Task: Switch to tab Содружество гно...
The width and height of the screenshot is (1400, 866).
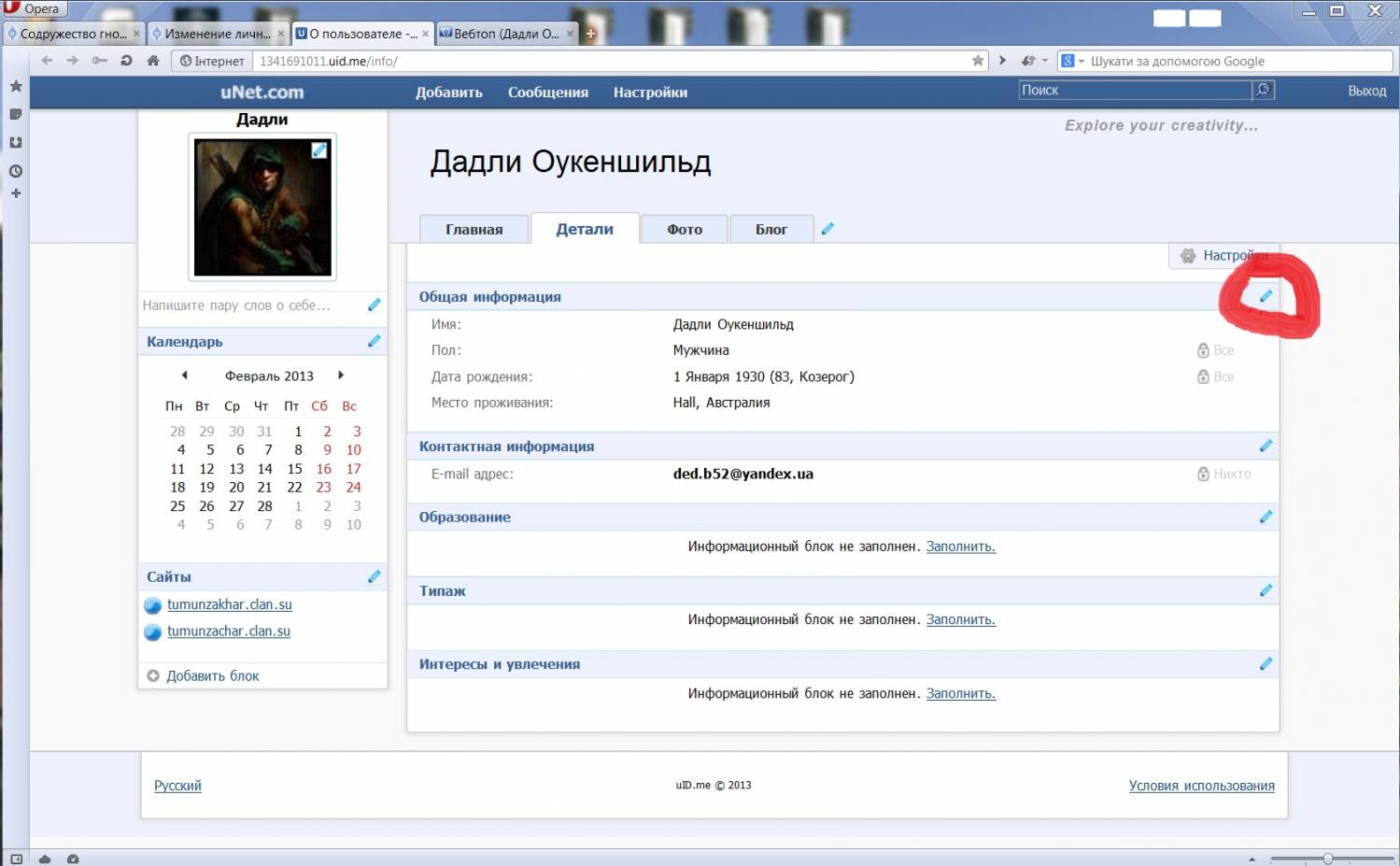Action: click(x=73, y=34)
